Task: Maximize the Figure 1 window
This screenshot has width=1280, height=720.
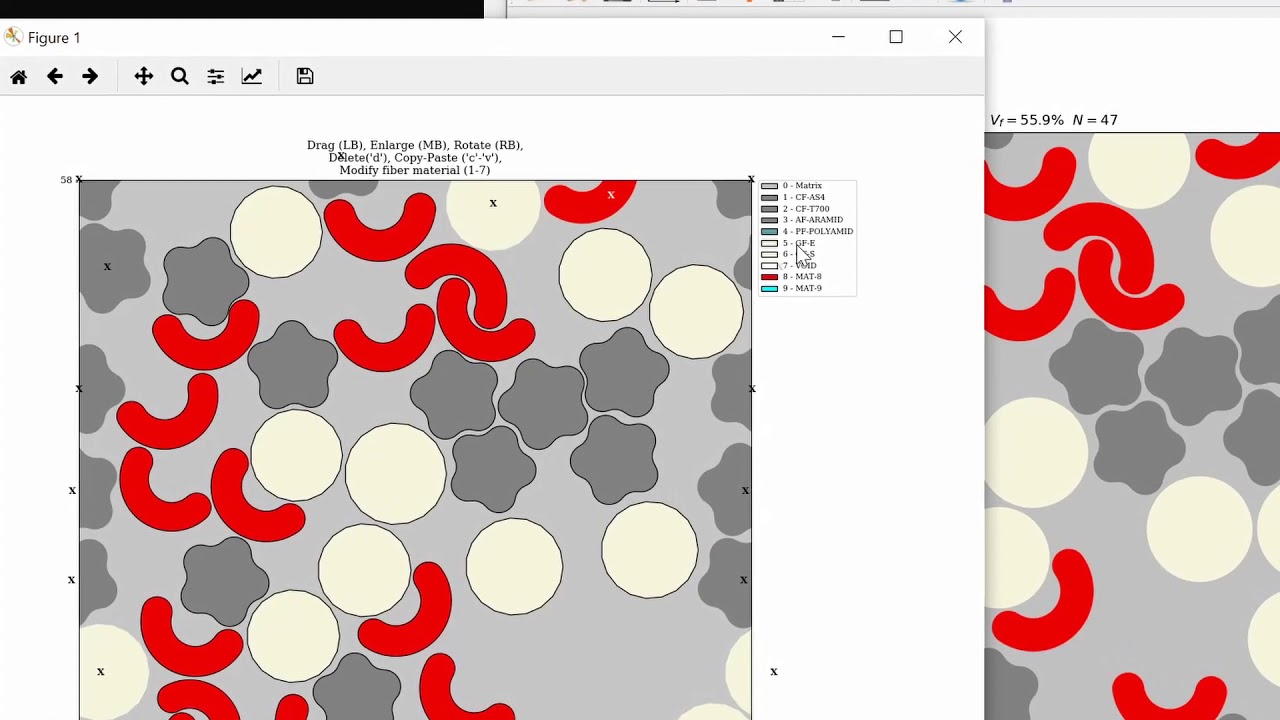Action: pos(896,37)
